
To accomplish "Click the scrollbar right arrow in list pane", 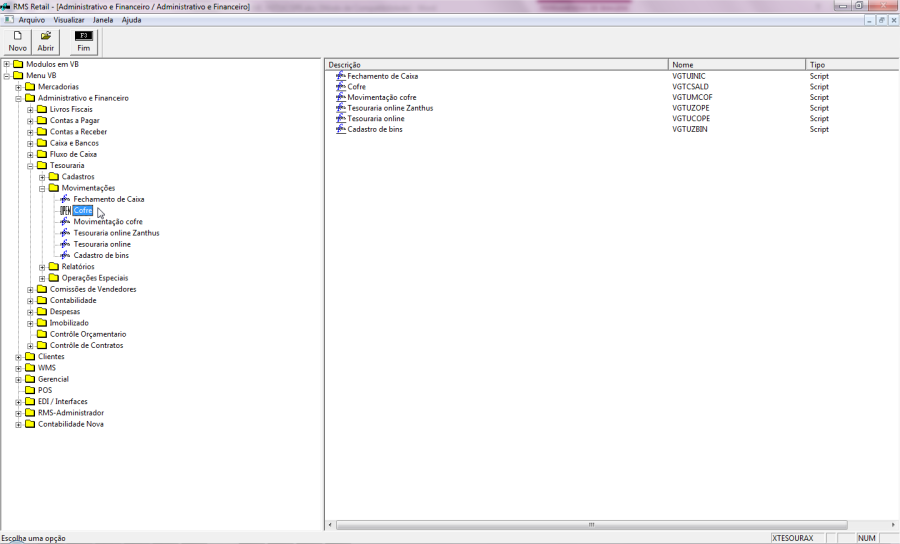I will click(893, 524).
